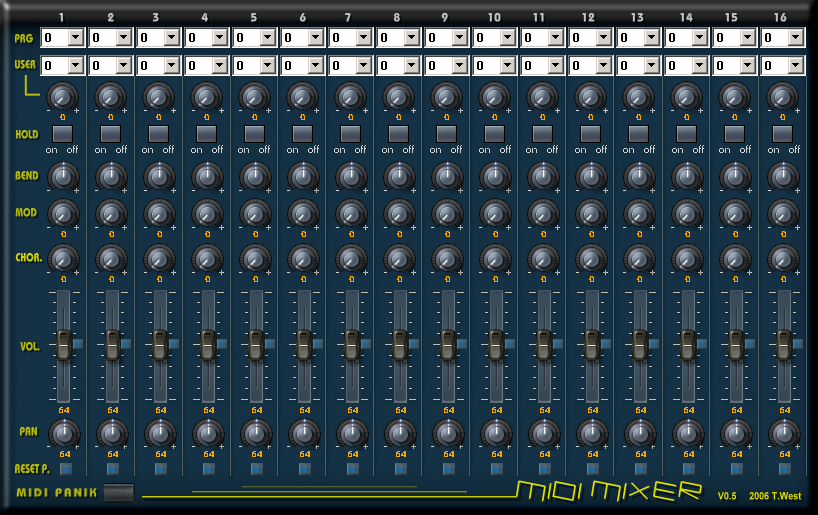Click the small blue square beside channel 5 volume fader
The image size is (818, 515).
click(268, 343)
